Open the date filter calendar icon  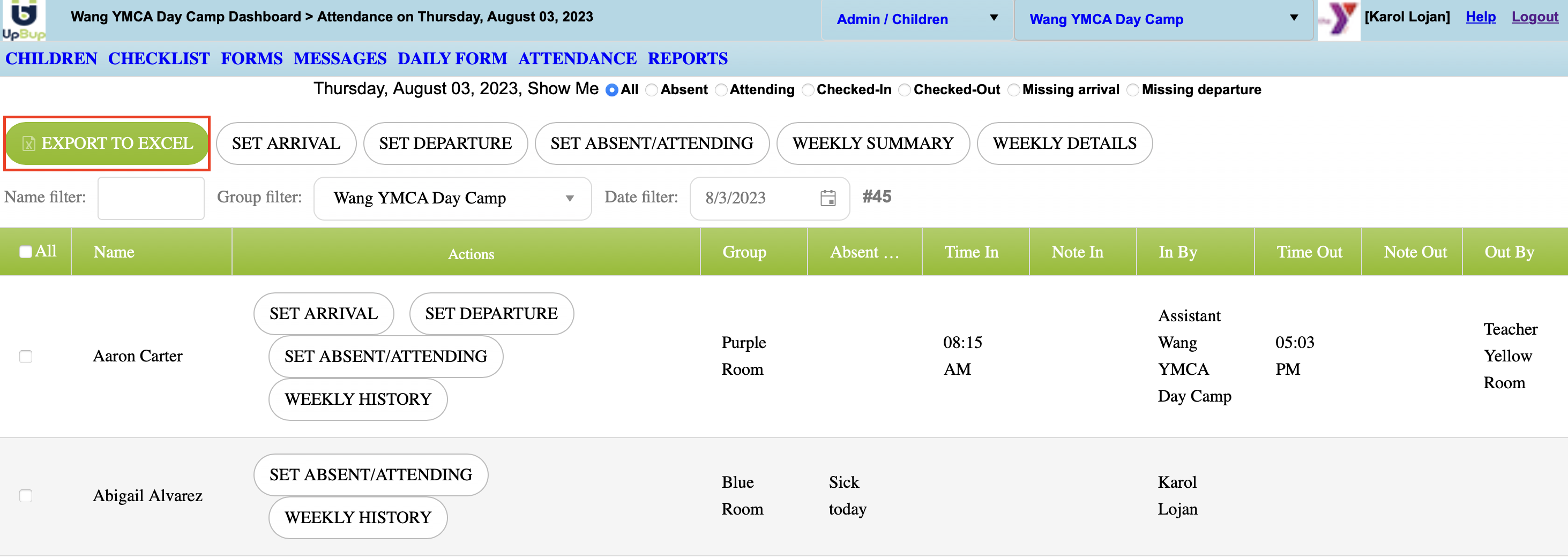tap(828, 198)
